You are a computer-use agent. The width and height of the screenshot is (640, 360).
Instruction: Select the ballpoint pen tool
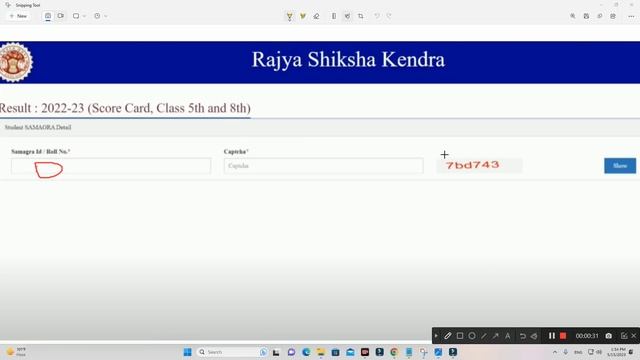(289, 16)
